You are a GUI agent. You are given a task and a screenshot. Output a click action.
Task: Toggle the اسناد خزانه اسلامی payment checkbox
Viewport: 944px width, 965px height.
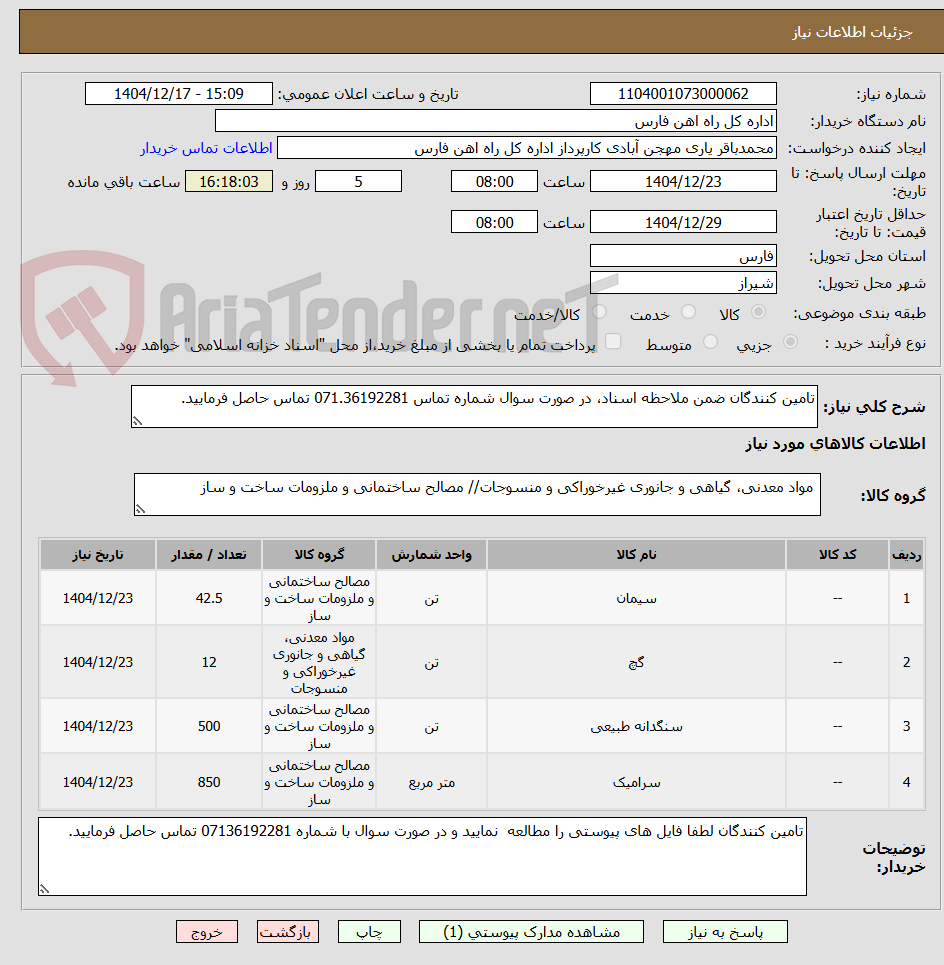[613, 342]
